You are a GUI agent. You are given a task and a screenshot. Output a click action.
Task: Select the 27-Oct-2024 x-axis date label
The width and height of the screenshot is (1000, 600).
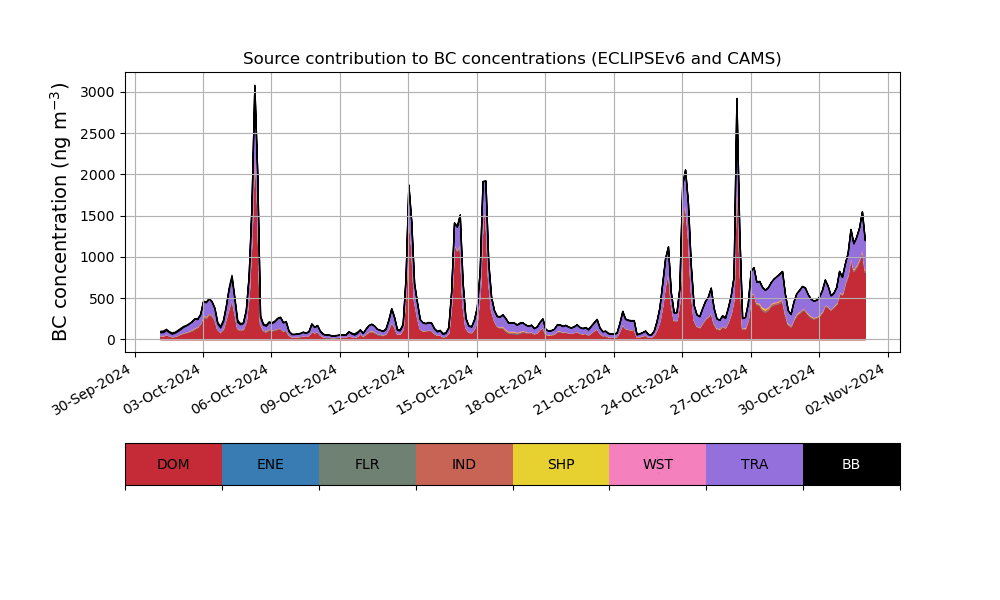pyautogui.click(x=709, y=390)
